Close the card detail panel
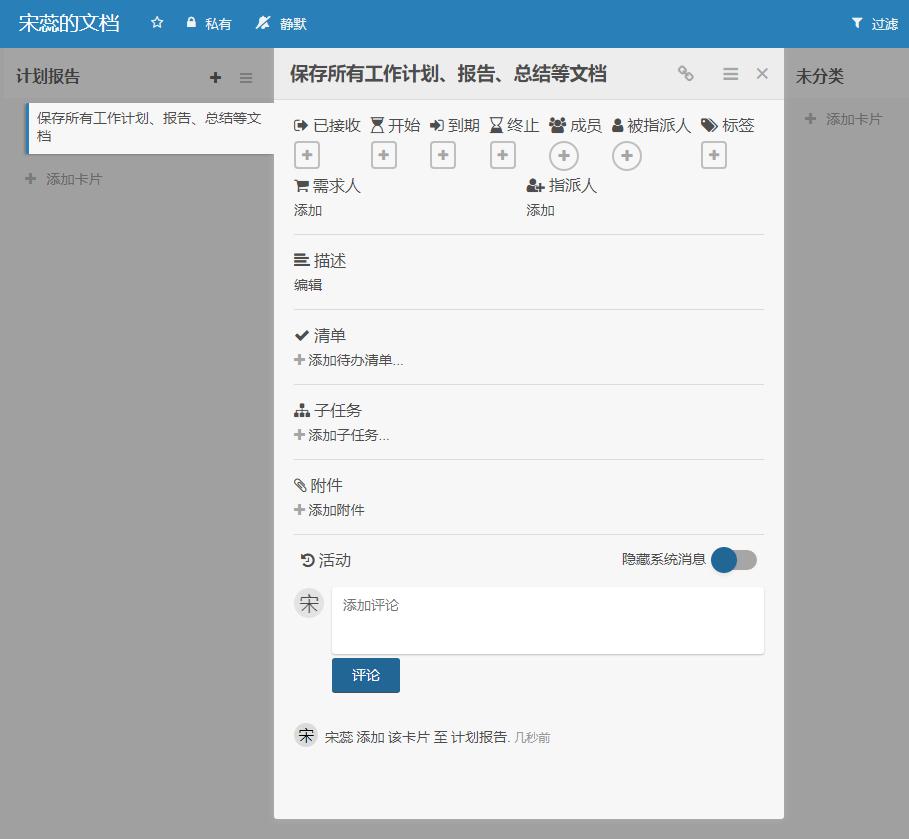The image size is (909, 839). pyautogui.click(x=762, y=73)
